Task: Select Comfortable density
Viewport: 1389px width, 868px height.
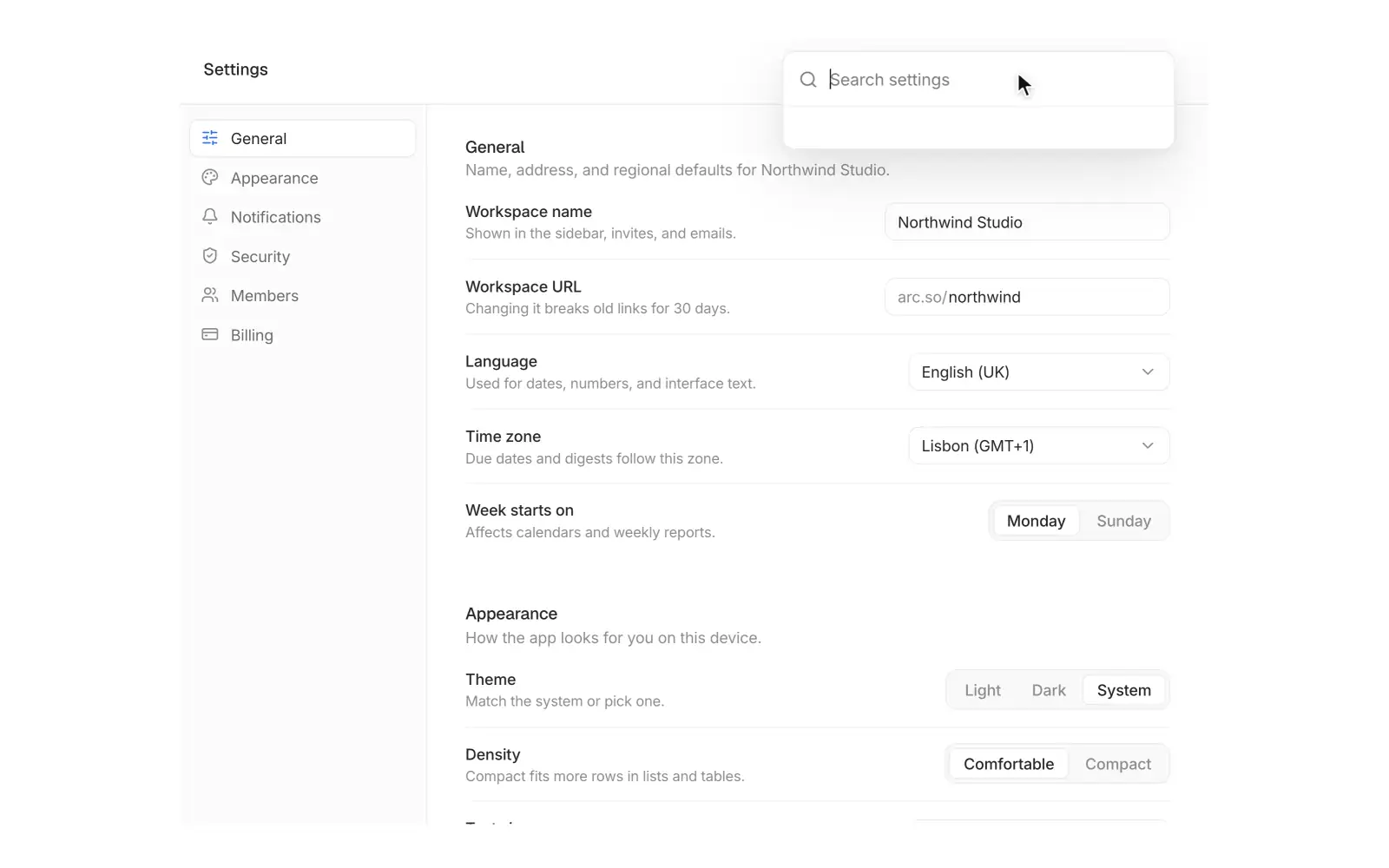Action: [x=1009, y=764]
